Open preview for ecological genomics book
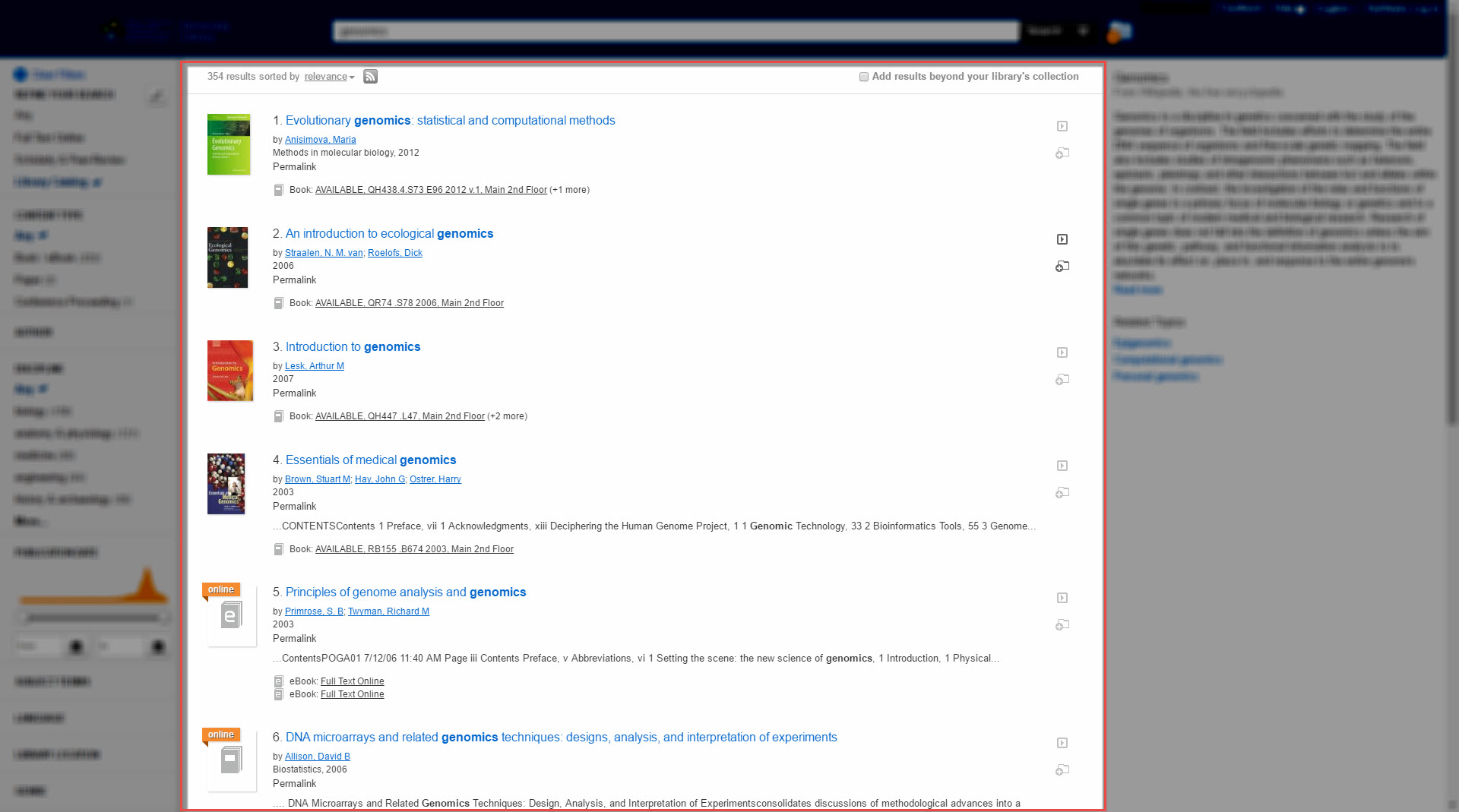1459x812 pixels. 1062,239
